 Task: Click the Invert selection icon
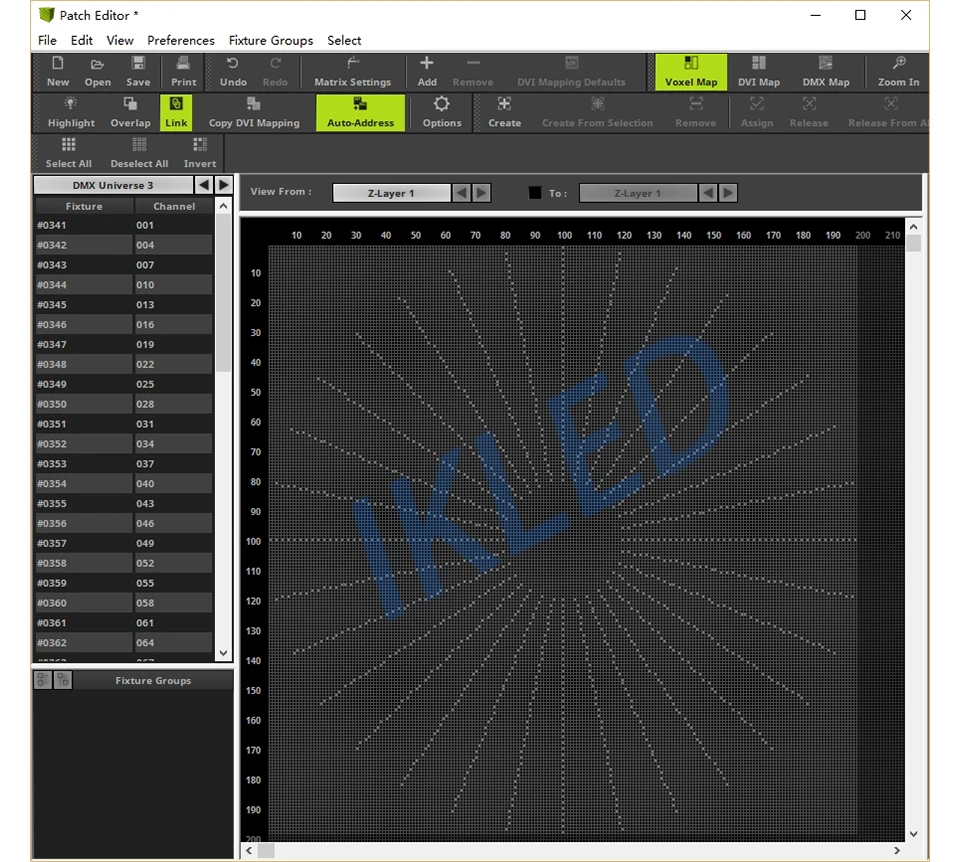click(x=200, y=153)
